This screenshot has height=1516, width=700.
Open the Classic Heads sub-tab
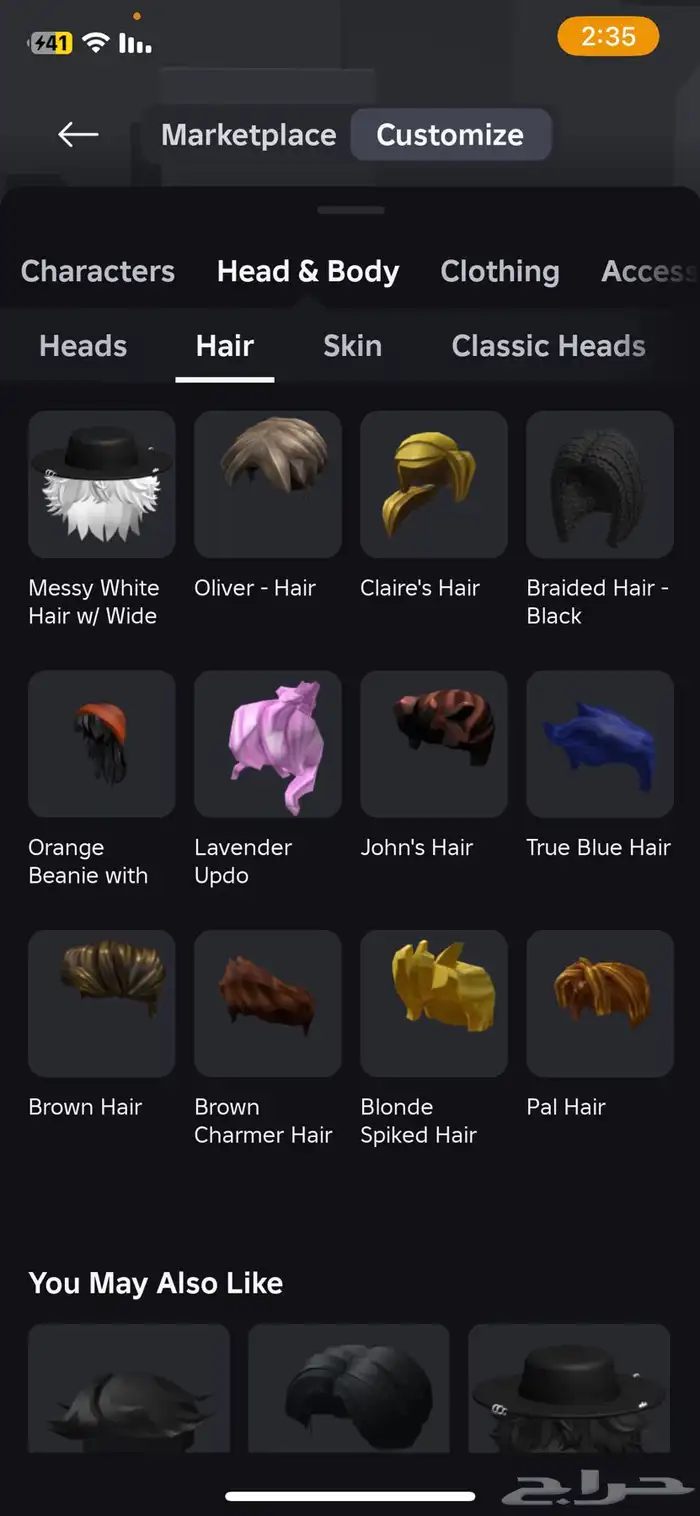click(548, 346)
